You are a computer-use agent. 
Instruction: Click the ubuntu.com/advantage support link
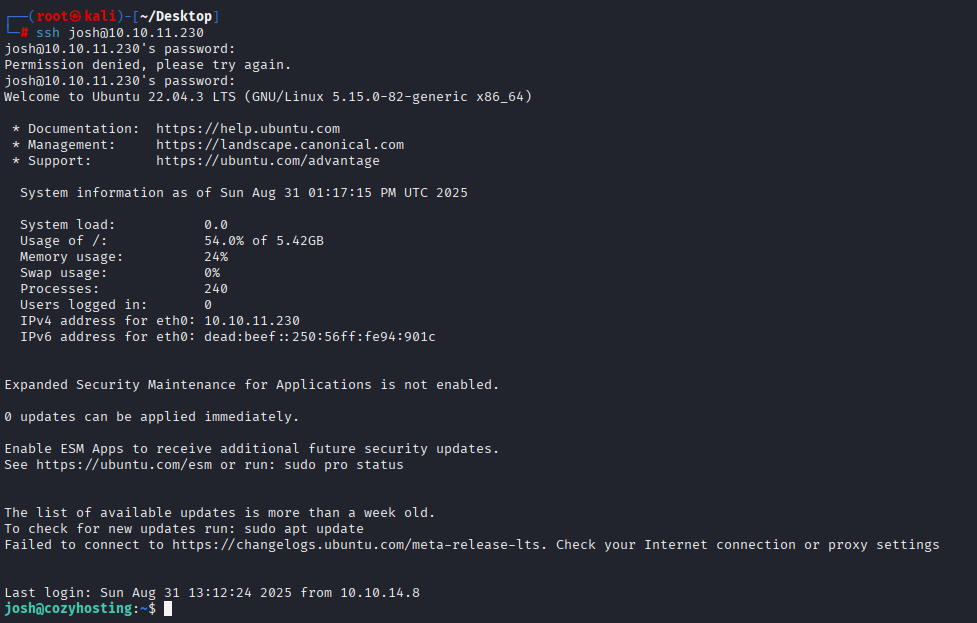267,161
